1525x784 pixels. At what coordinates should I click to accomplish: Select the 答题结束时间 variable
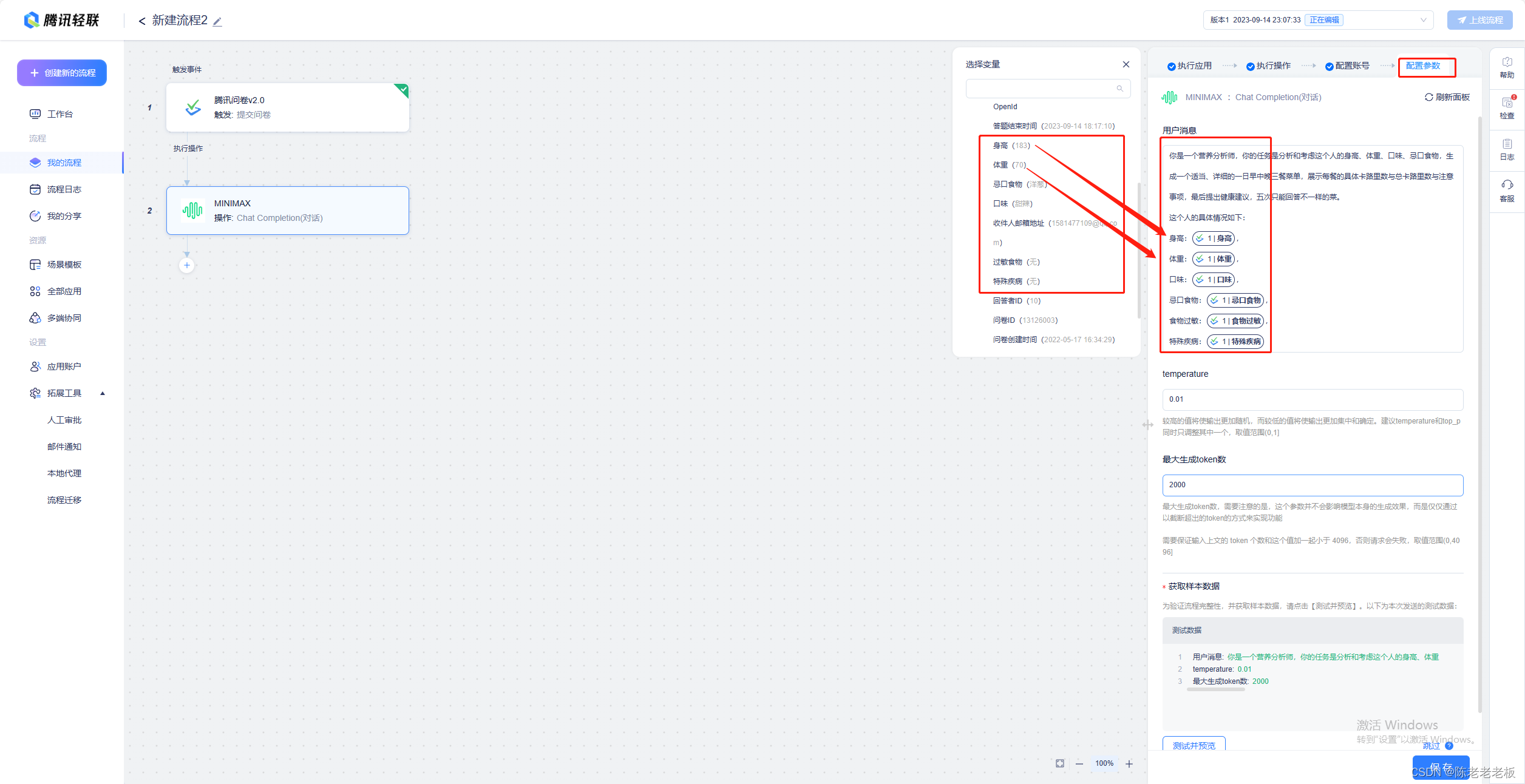1054,126
